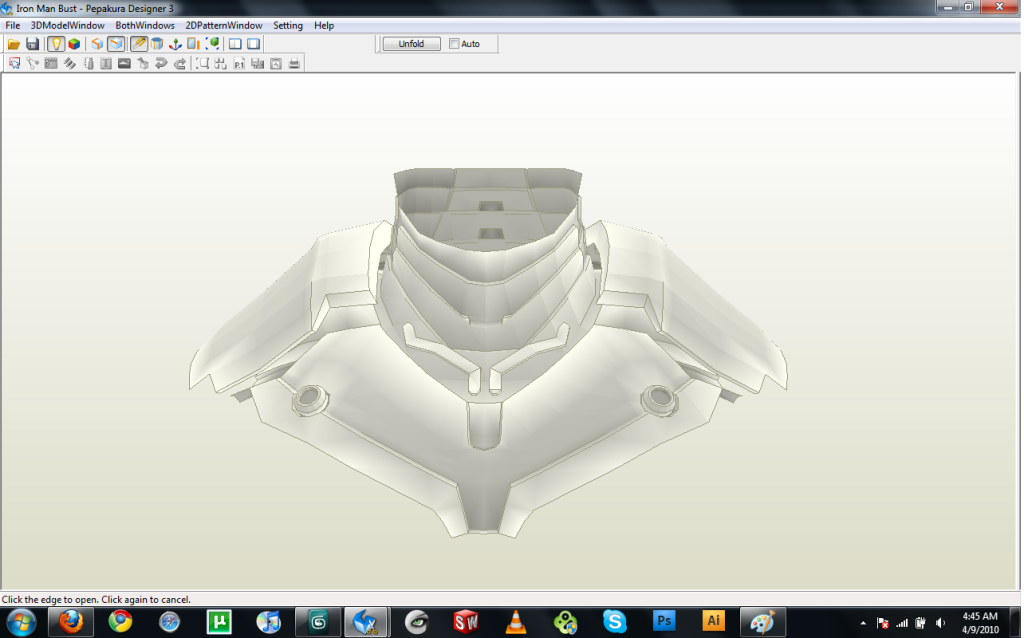Select the pencil edge-editing tool icon
Viewport: 1024px width, 638px height.
click(x=139, y=44)
